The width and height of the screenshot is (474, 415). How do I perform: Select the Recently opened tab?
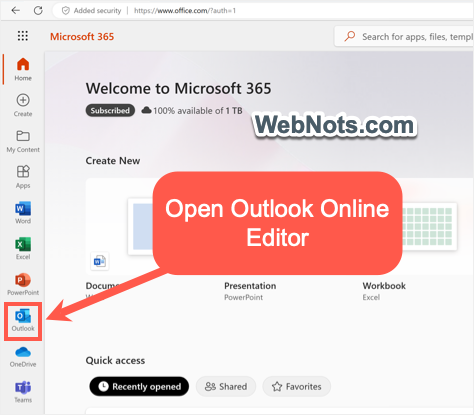click(139, 387)
